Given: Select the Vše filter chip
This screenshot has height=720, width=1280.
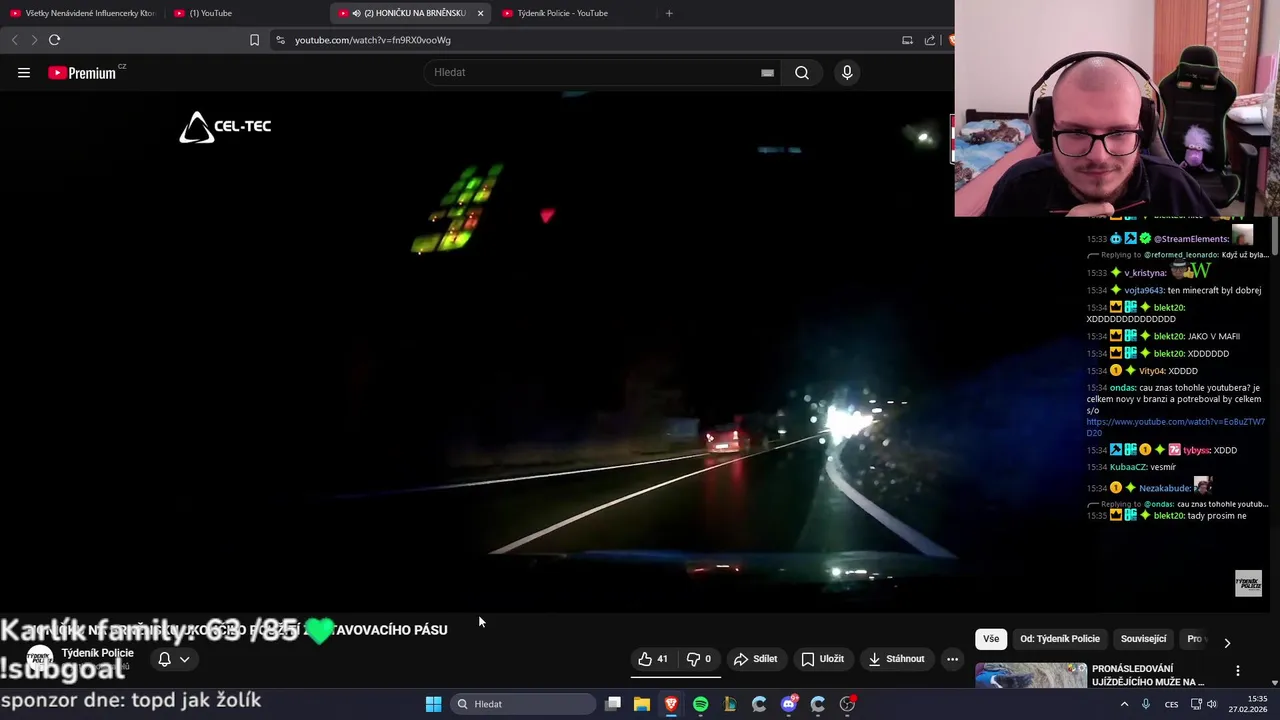Looking at the screenshot, I should tap(990, 639).
